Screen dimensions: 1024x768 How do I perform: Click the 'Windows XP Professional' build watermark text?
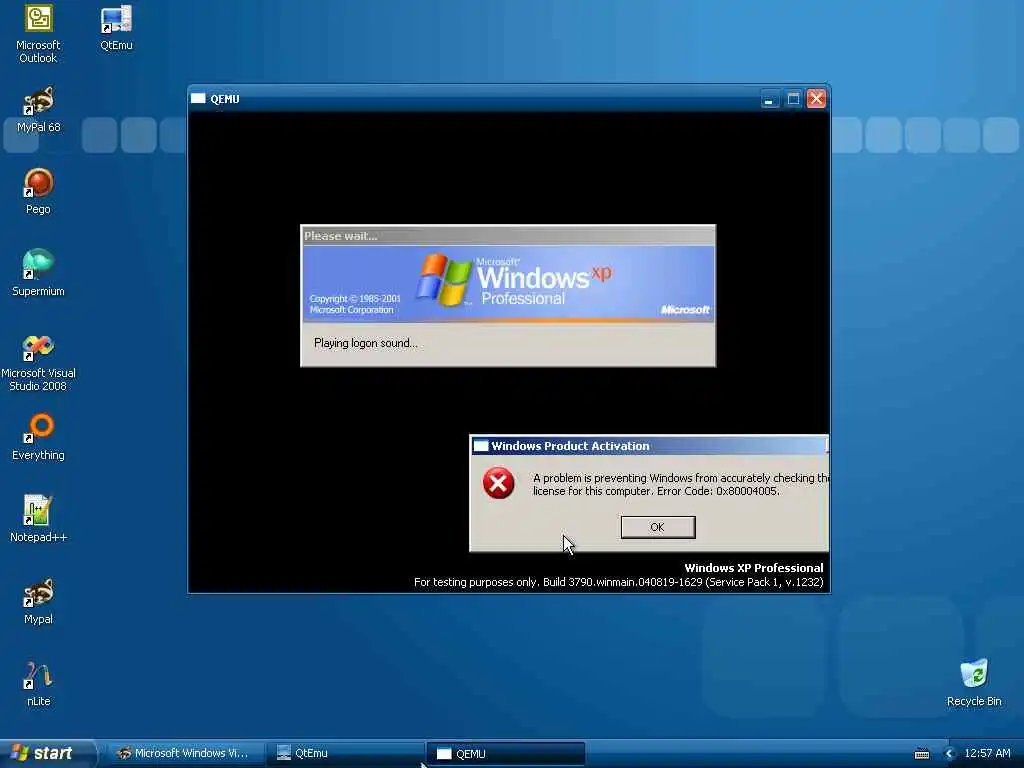[754, 568]
